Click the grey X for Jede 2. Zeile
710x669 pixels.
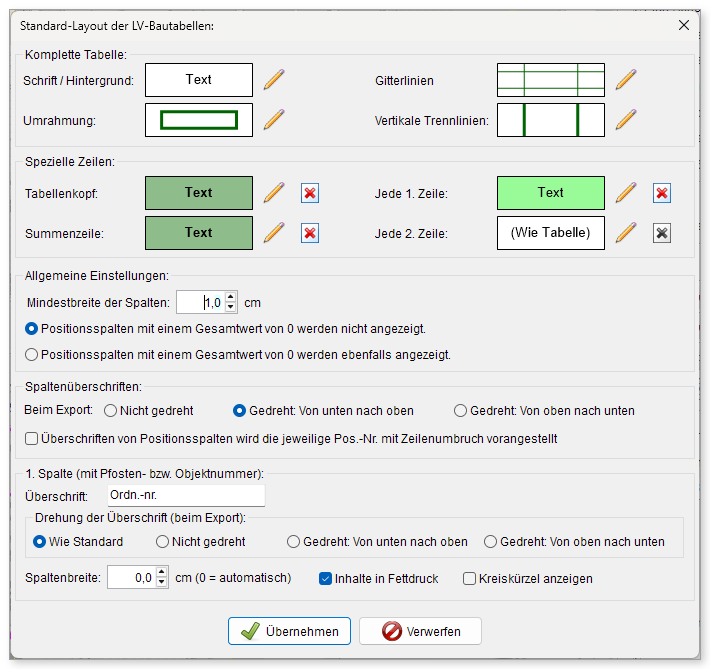(662, 233)
